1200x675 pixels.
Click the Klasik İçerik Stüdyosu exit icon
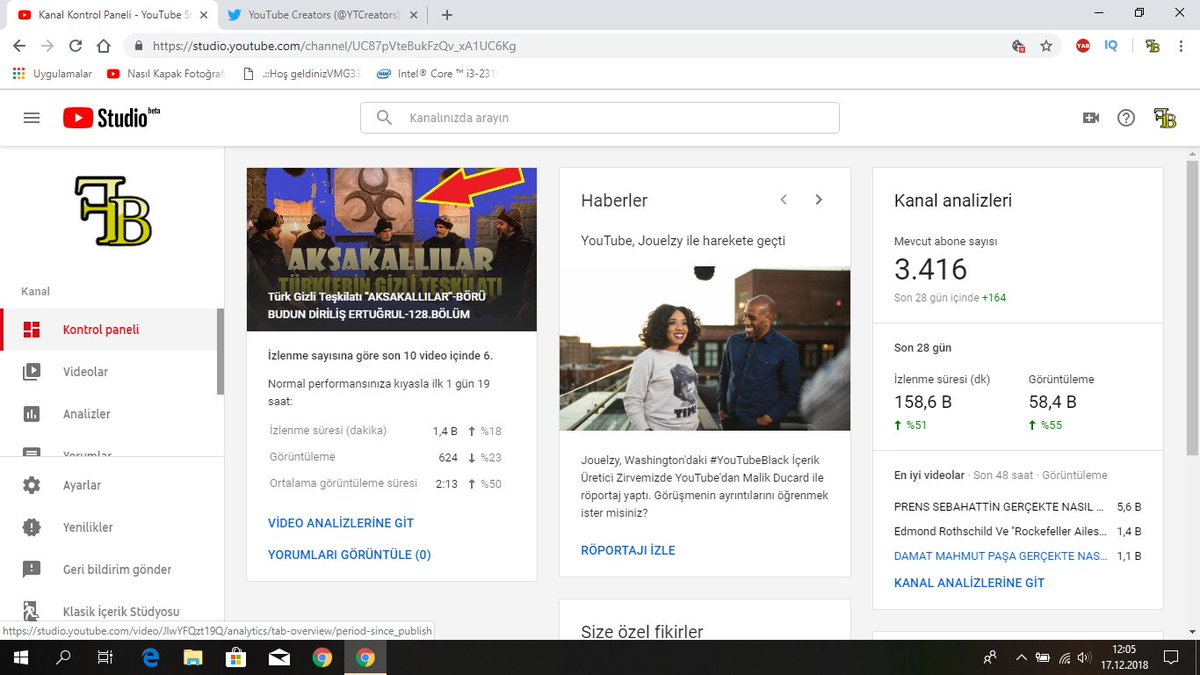click(x=32, y=611)
